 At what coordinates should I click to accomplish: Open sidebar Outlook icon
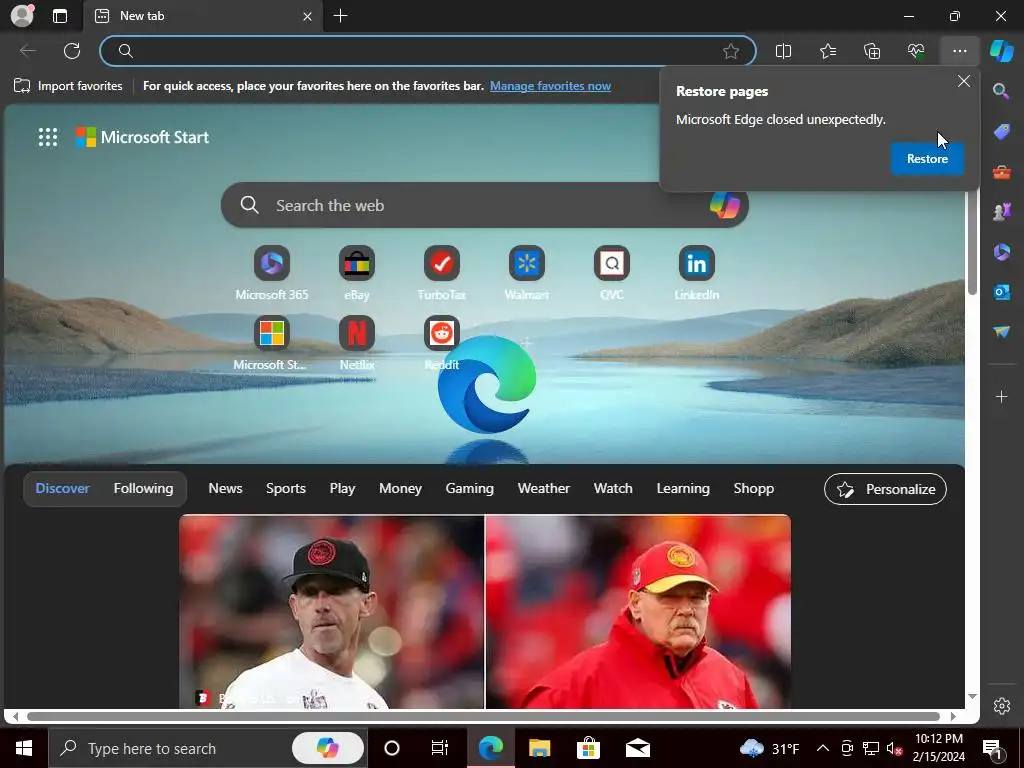tap(1001, 292)
